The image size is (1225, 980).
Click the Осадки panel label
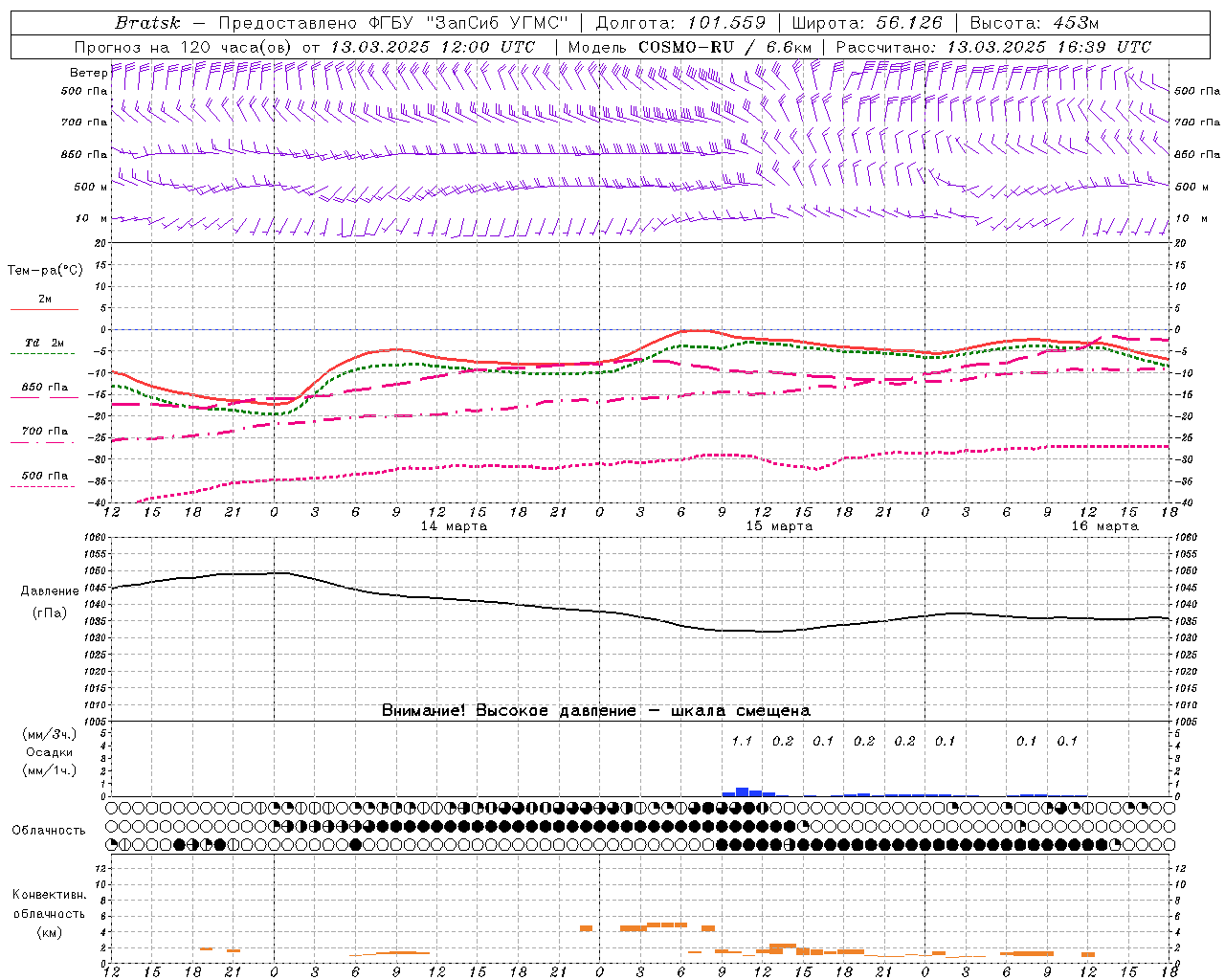point(49,752)
